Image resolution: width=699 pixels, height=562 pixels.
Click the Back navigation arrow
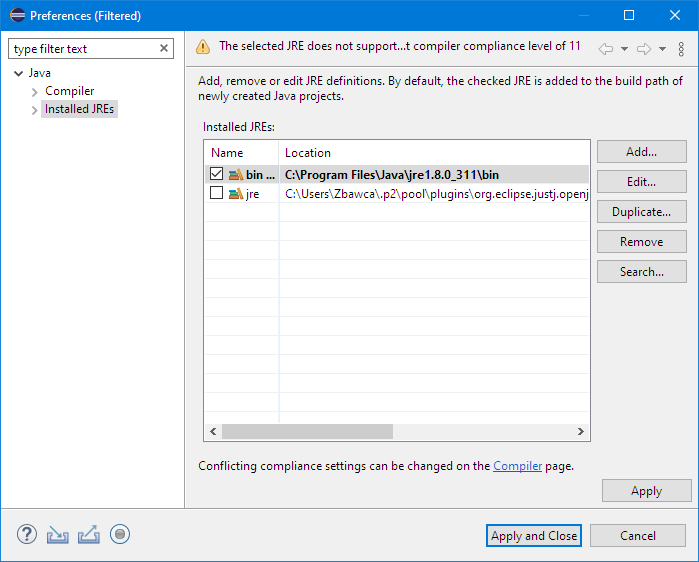[605, 48]
